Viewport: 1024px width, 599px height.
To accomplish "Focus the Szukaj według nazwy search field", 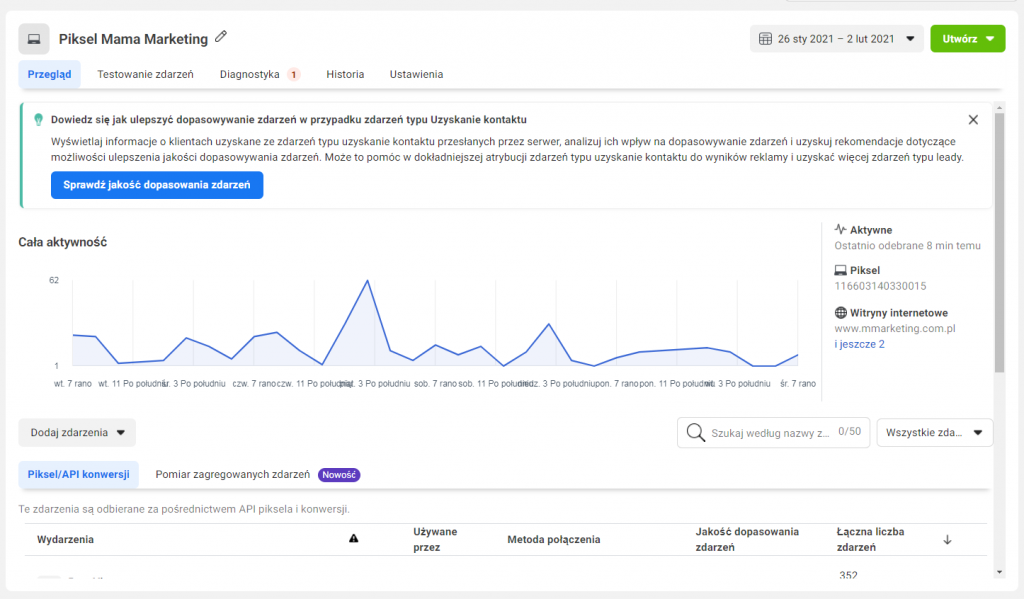I will click(773, 432).
